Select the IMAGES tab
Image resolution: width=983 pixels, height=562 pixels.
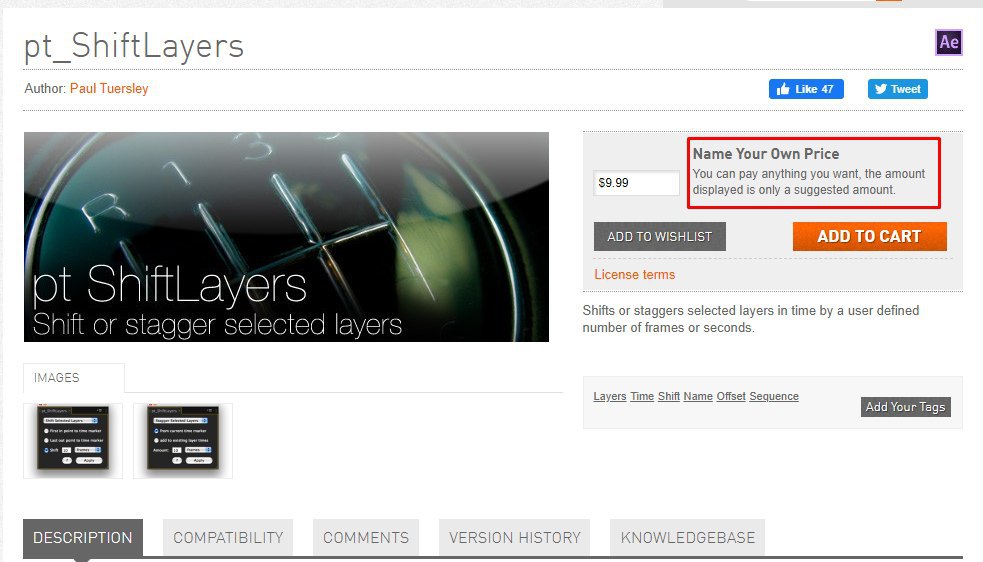pos(74,378)
